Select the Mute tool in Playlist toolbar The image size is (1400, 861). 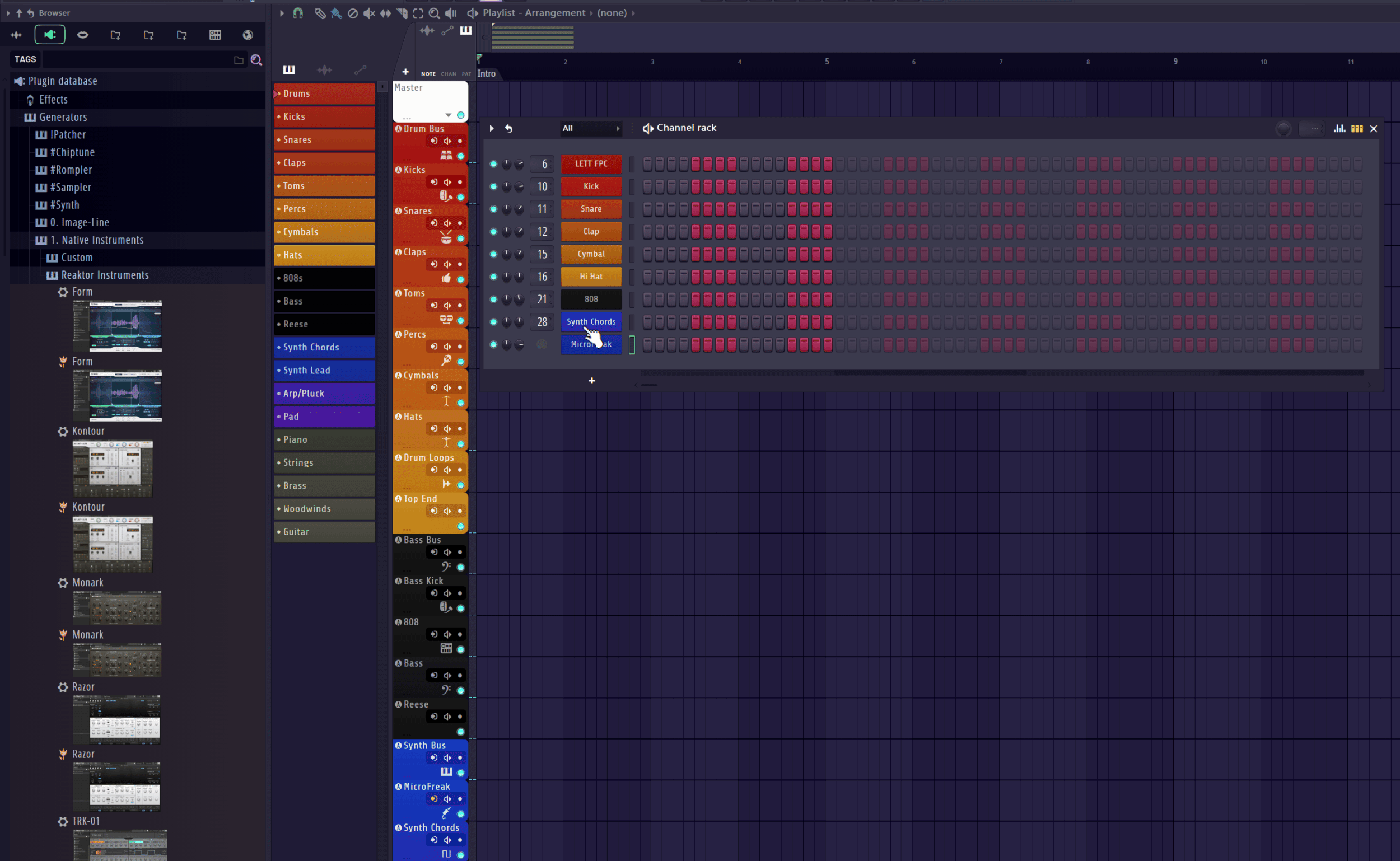(369, 12)
